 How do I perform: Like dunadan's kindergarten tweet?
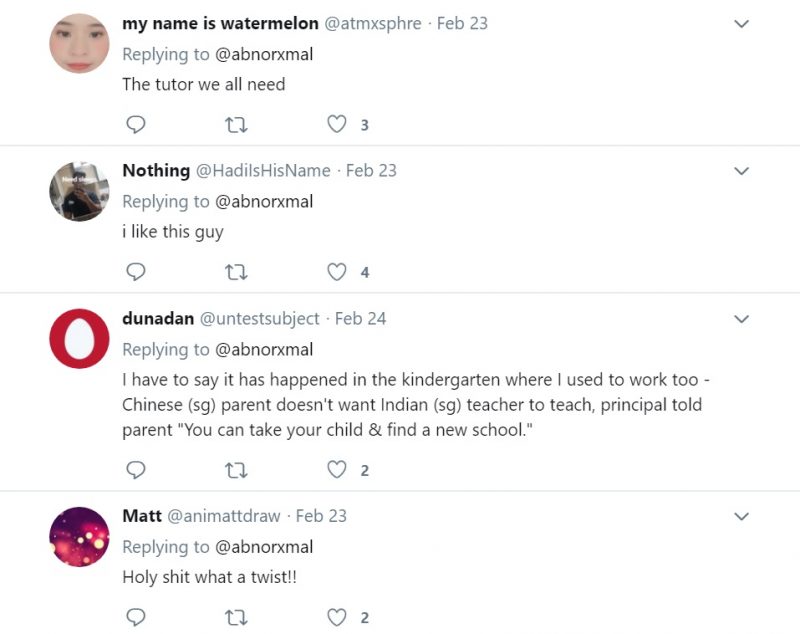point(337,469)
